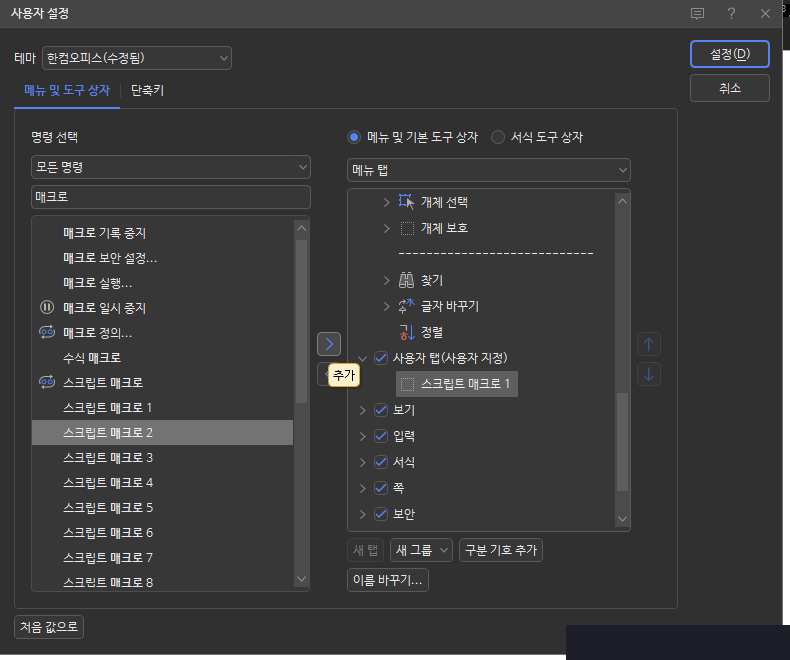
Task: Click the 처음 값으로 reset button
Action: (49, 627)
